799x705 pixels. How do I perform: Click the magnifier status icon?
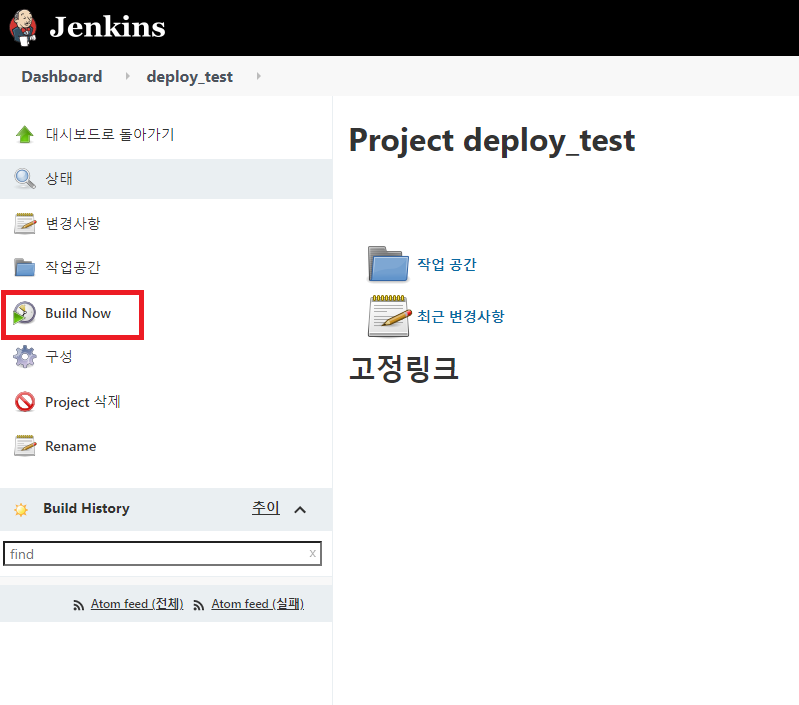(x=24, y=178)
